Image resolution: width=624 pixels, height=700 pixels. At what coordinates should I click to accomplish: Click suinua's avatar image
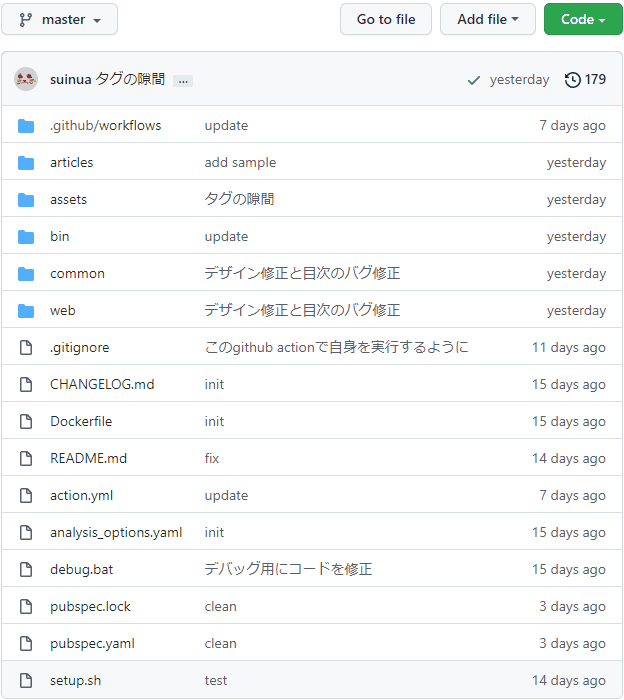click(x=26, y=79)
